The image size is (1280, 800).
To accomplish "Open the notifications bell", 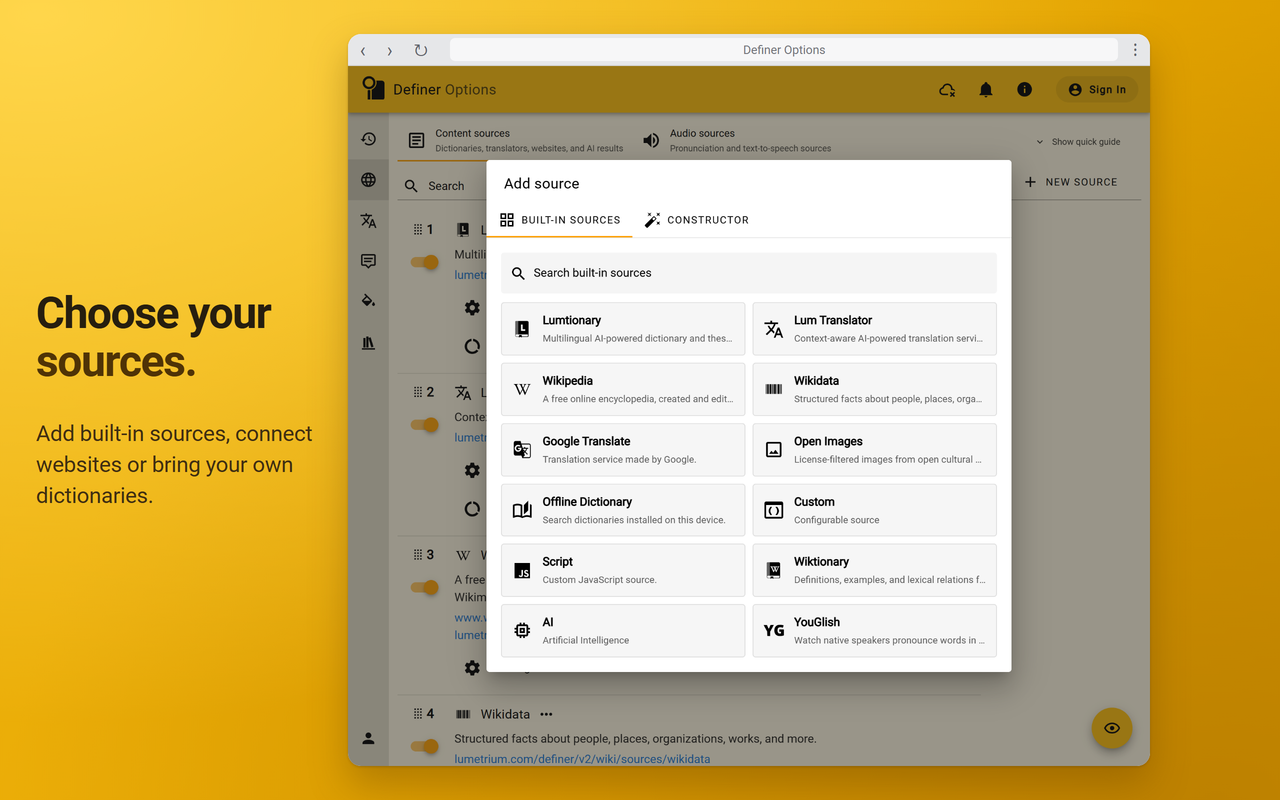I will coord(986,89).
